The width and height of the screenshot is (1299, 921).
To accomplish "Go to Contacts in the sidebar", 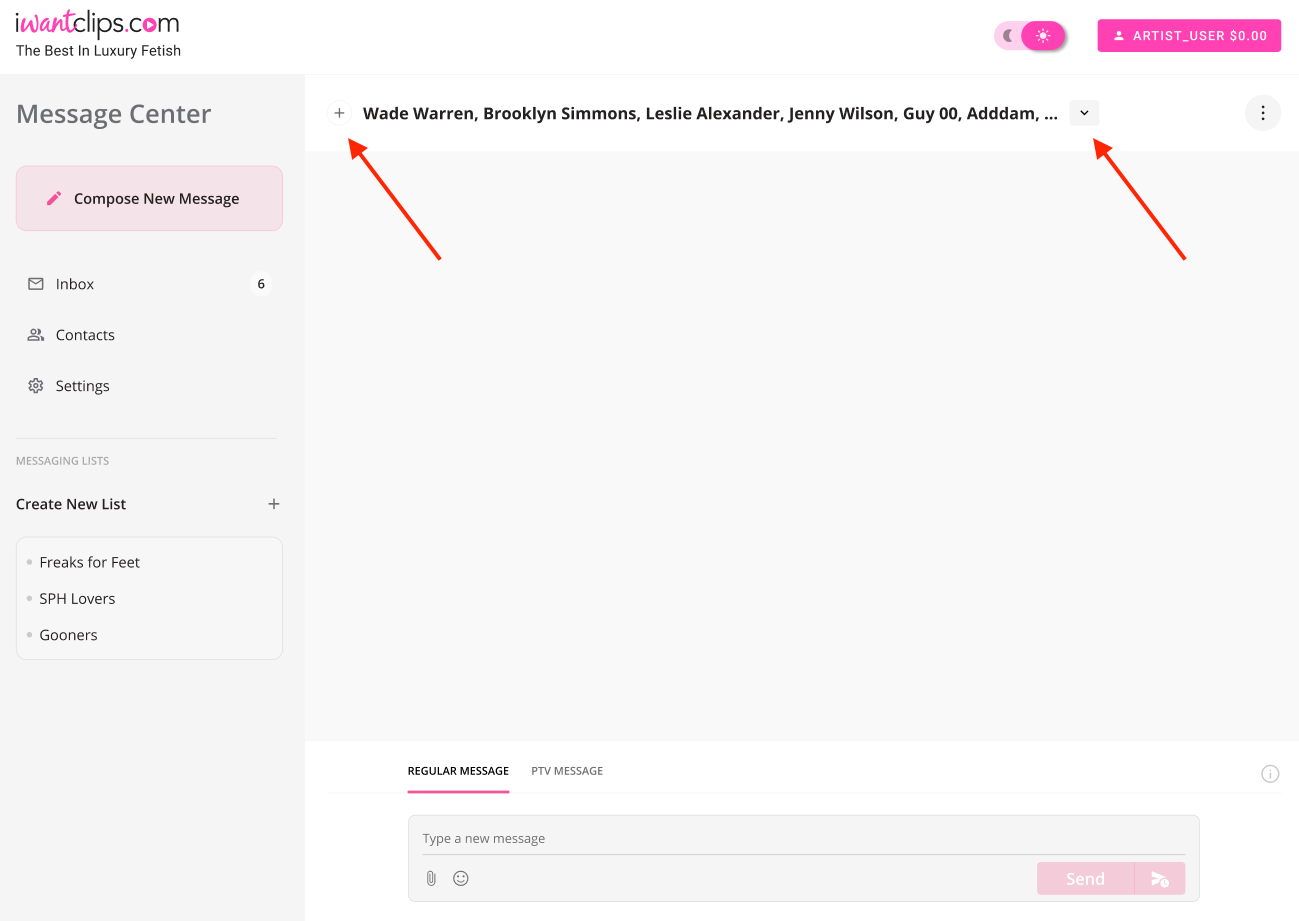I will (x=149, y=335).
